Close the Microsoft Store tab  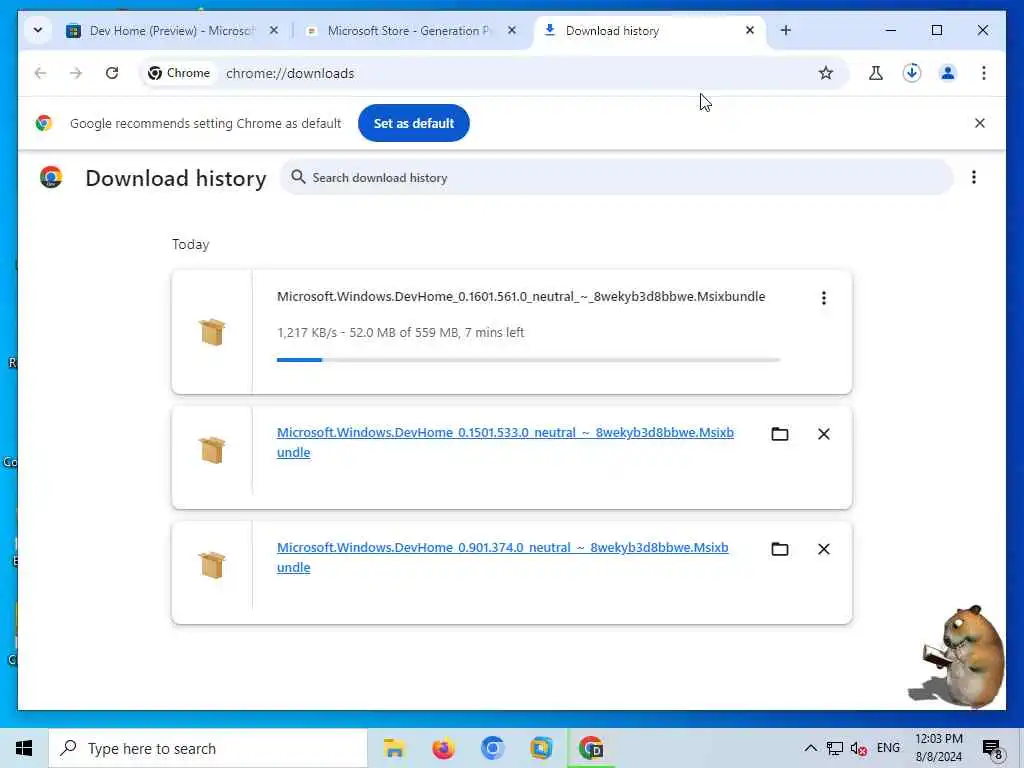(512, 30)
